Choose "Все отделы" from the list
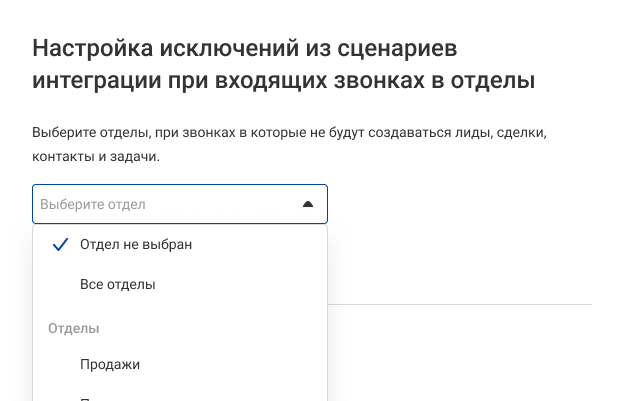The width and height of the screenshot is (624, 401). [117, 285]
